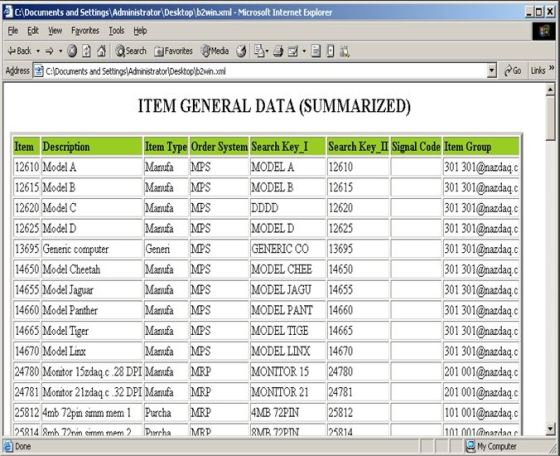Click the Search Key_I column header

pyautogui.click(x=288, y=147)
